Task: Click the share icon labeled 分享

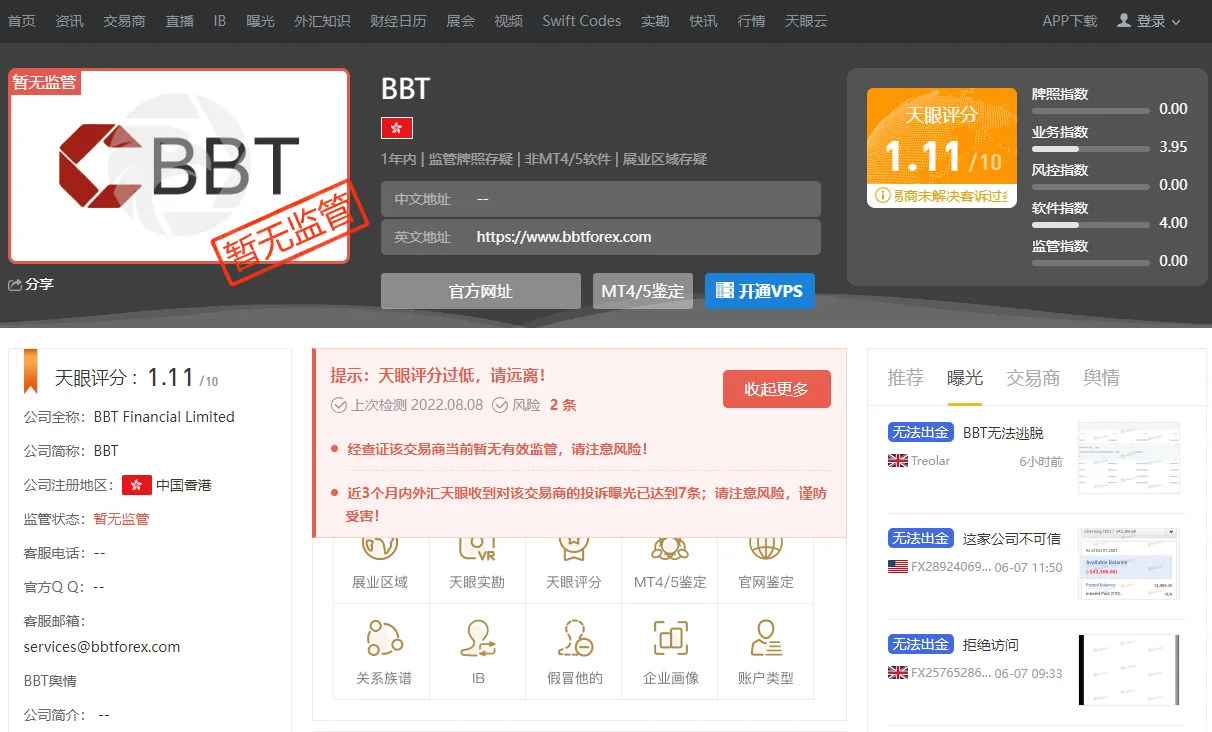Action: pyautogui.click(x=15, y=285)
